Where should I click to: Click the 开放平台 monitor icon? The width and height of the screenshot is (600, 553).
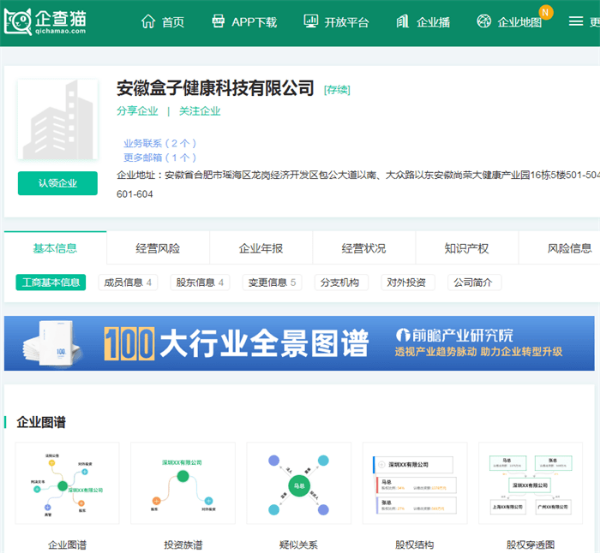click(311, 21)
